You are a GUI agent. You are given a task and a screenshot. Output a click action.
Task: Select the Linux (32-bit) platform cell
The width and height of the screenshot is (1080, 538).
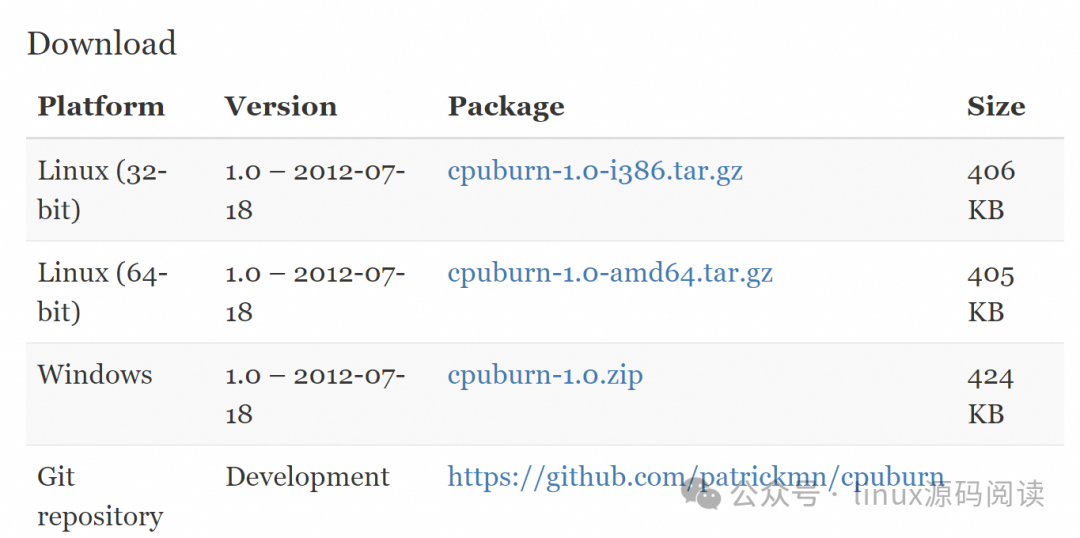103,190
